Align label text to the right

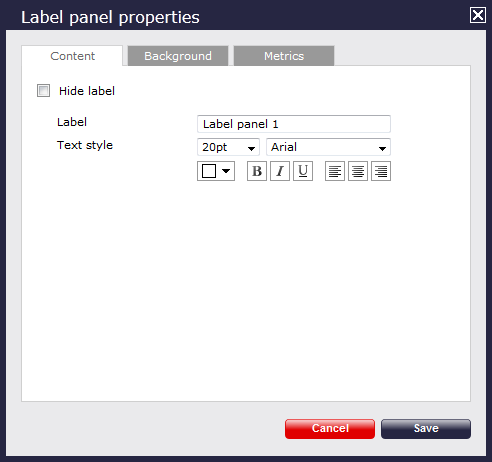[381, 171]
